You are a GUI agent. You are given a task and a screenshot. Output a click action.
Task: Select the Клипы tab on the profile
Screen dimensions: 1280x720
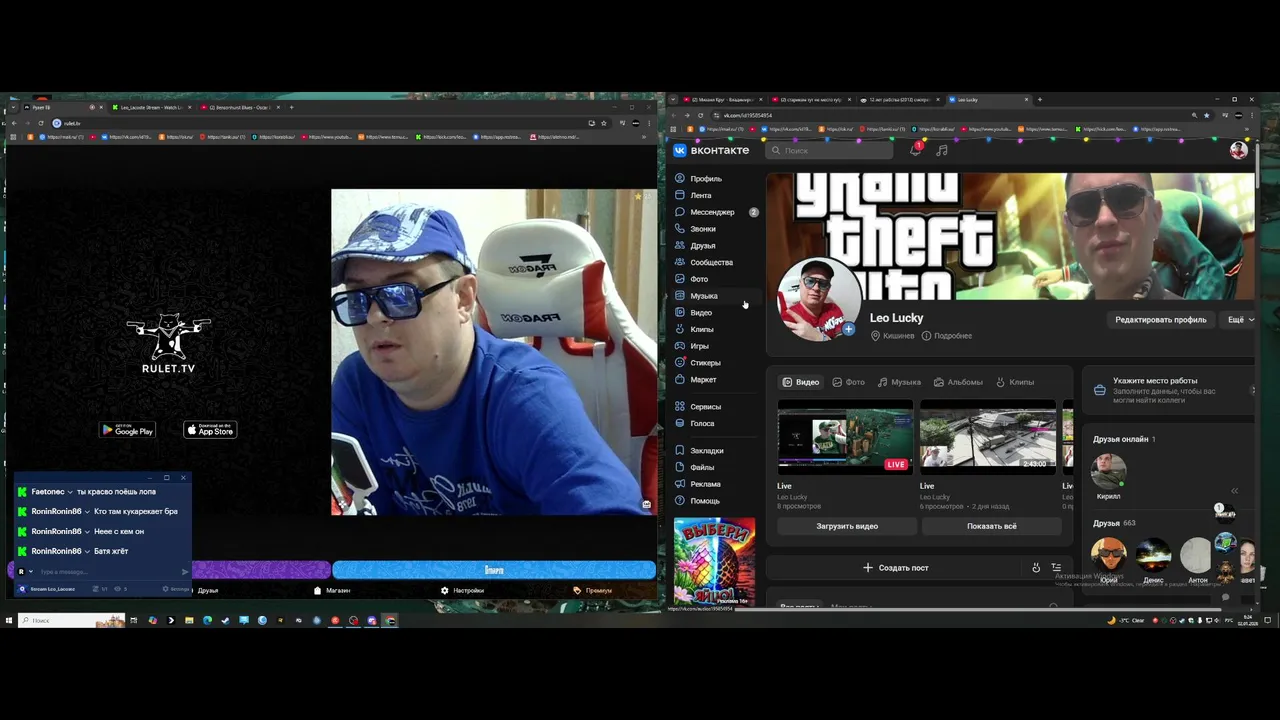tap(1015, 382)
